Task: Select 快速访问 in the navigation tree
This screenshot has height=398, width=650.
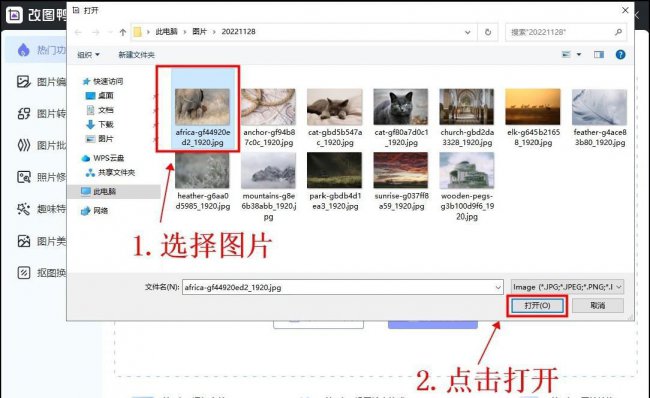Action: coord(108,81)
